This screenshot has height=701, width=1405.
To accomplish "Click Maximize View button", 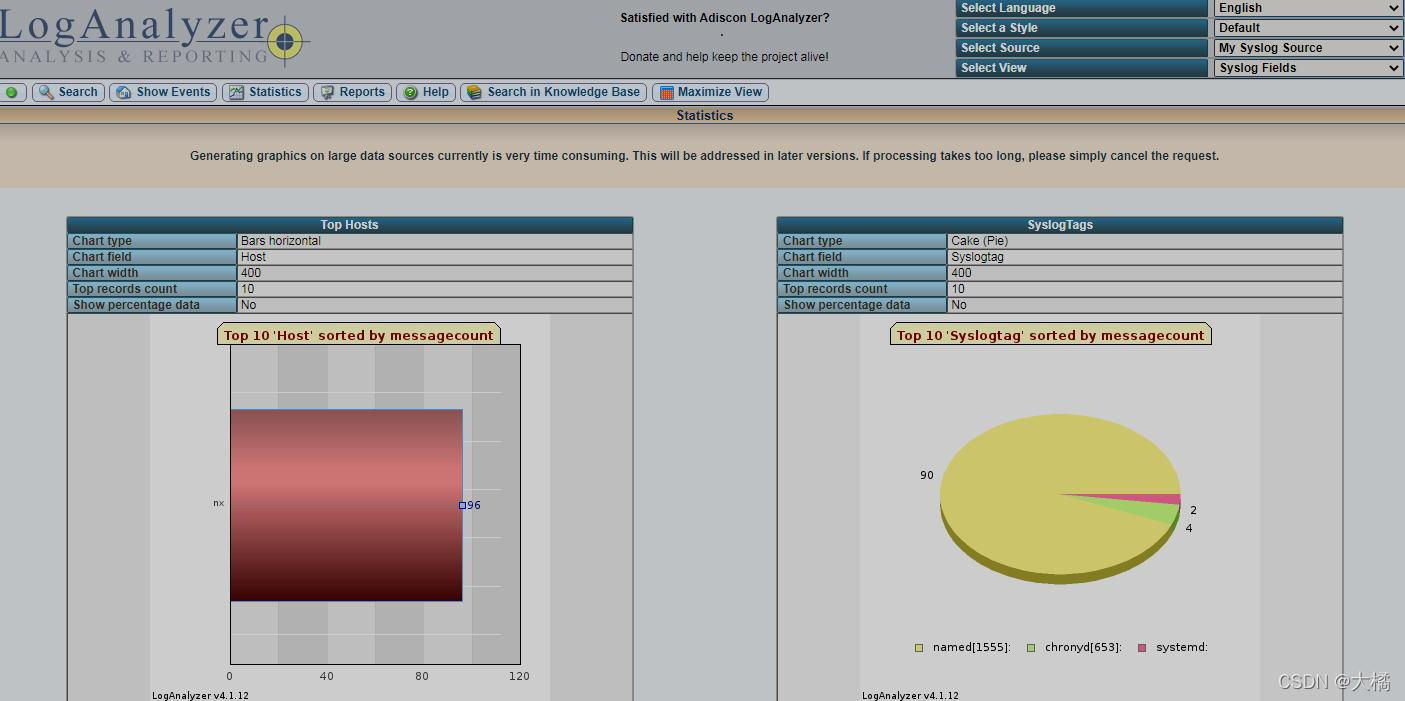I will pyautogui.click(x=711, y=92).
